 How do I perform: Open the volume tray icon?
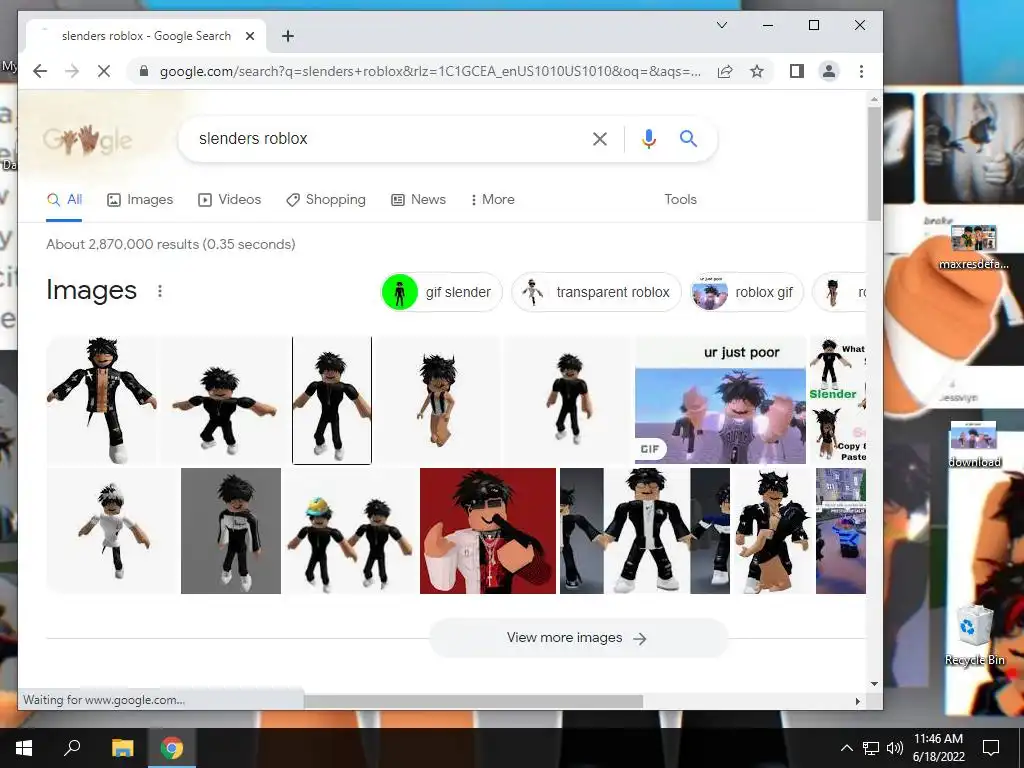click(x=895, y=748)
